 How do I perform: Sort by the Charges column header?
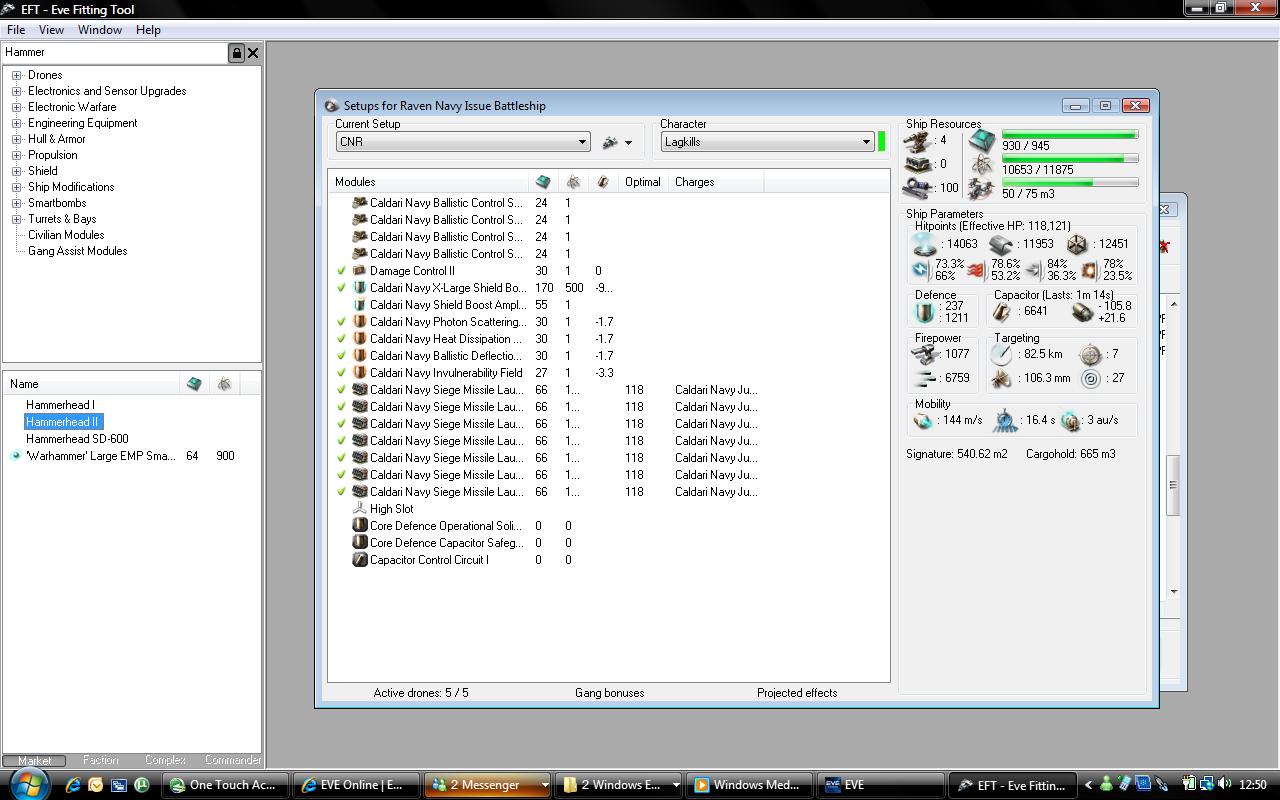716,182
